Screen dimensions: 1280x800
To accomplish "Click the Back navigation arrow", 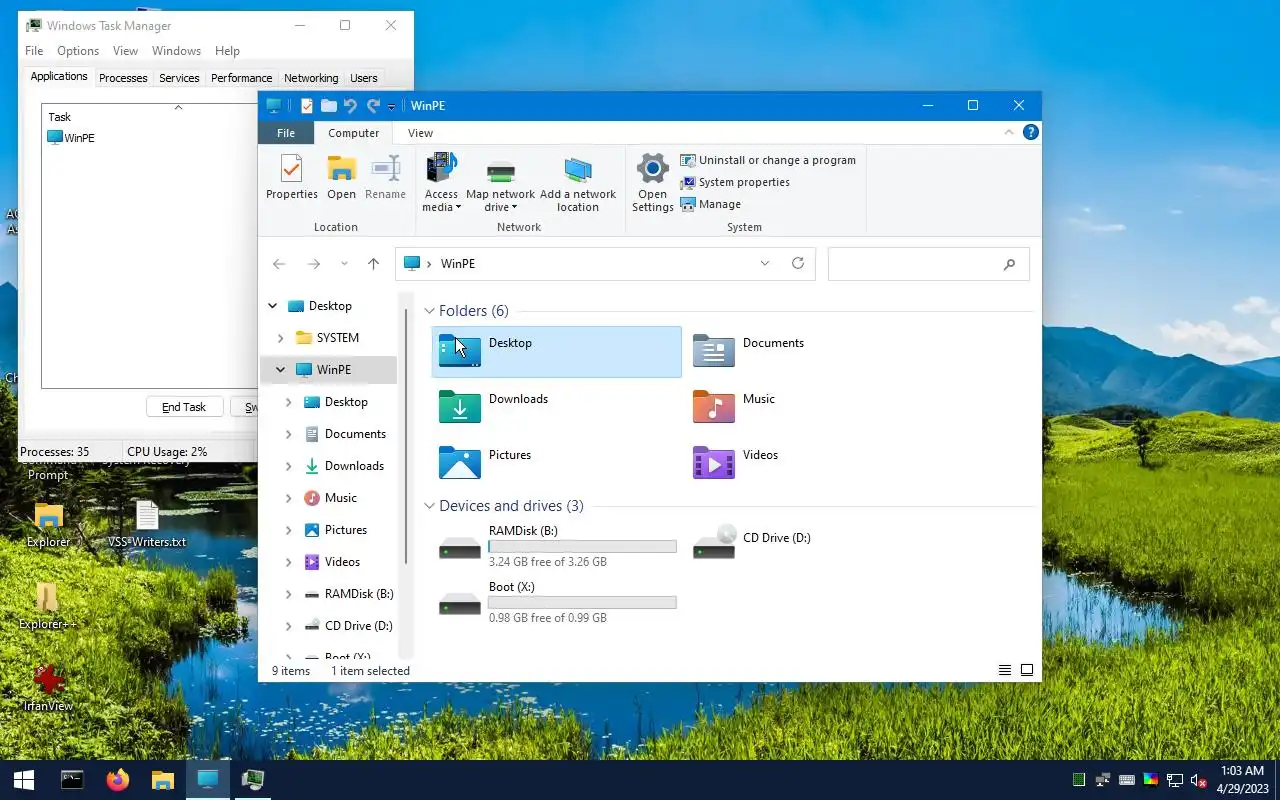I will pos(279,264).
